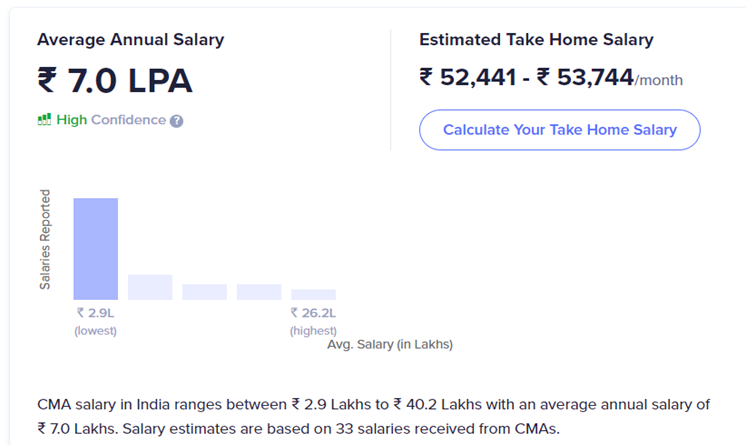The width and height of the screenshot is (746, 445).
Task: Click the shortest bar at highest salary
Action: tap(313, 295)
